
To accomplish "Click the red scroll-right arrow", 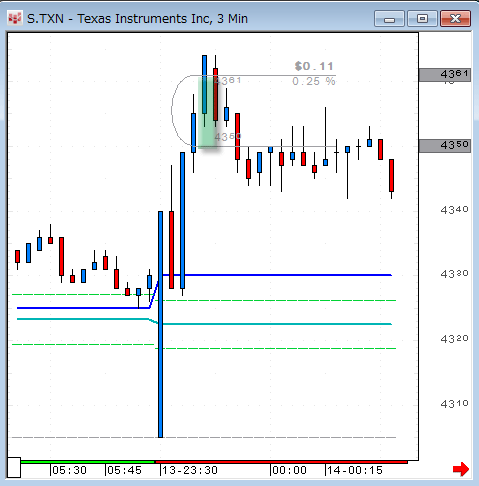I will (x=461, y=469).
